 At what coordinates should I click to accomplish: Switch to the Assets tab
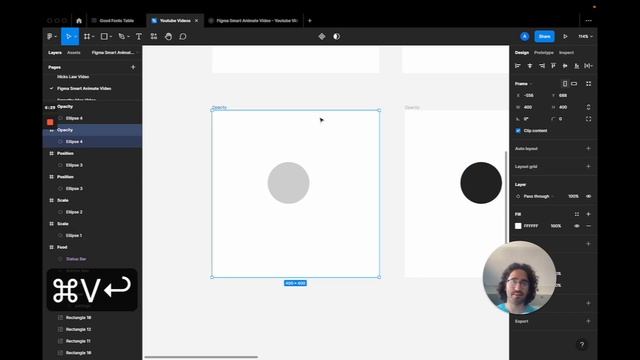(x=73, y=53)
